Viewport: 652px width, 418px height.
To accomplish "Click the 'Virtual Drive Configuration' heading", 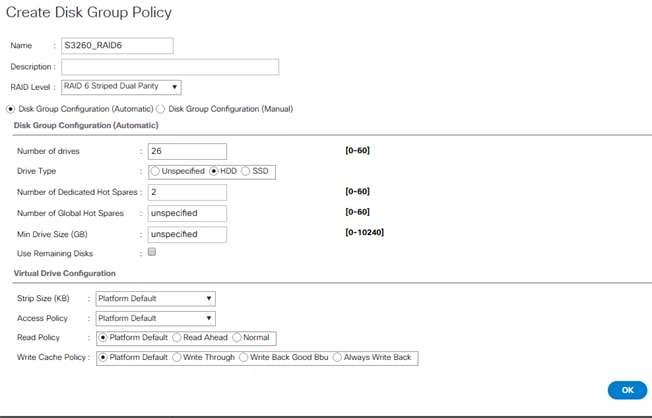I will (x=64, y=273).
